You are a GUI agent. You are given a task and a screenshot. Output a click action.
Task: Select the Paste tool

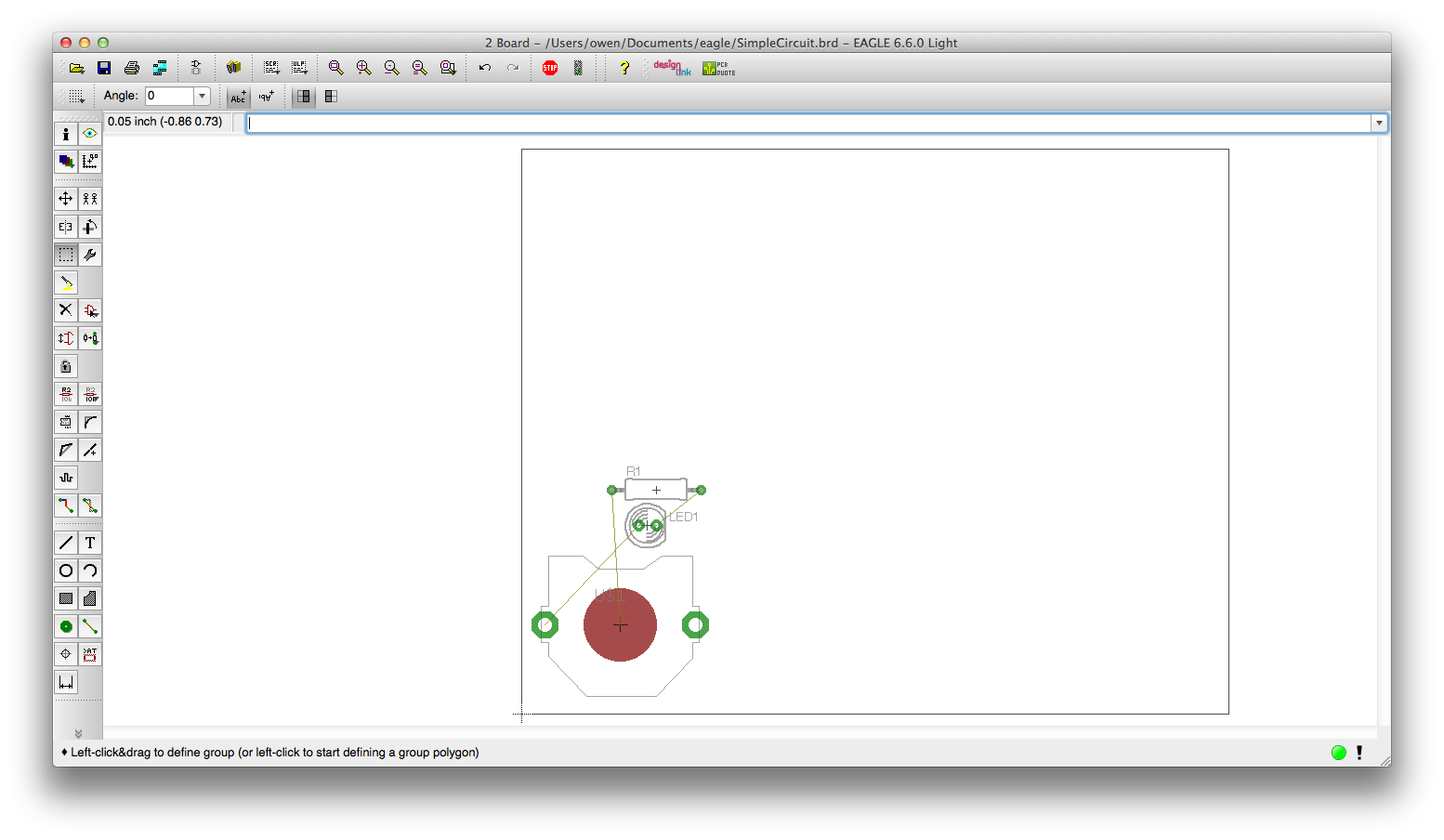pos(66,282)
